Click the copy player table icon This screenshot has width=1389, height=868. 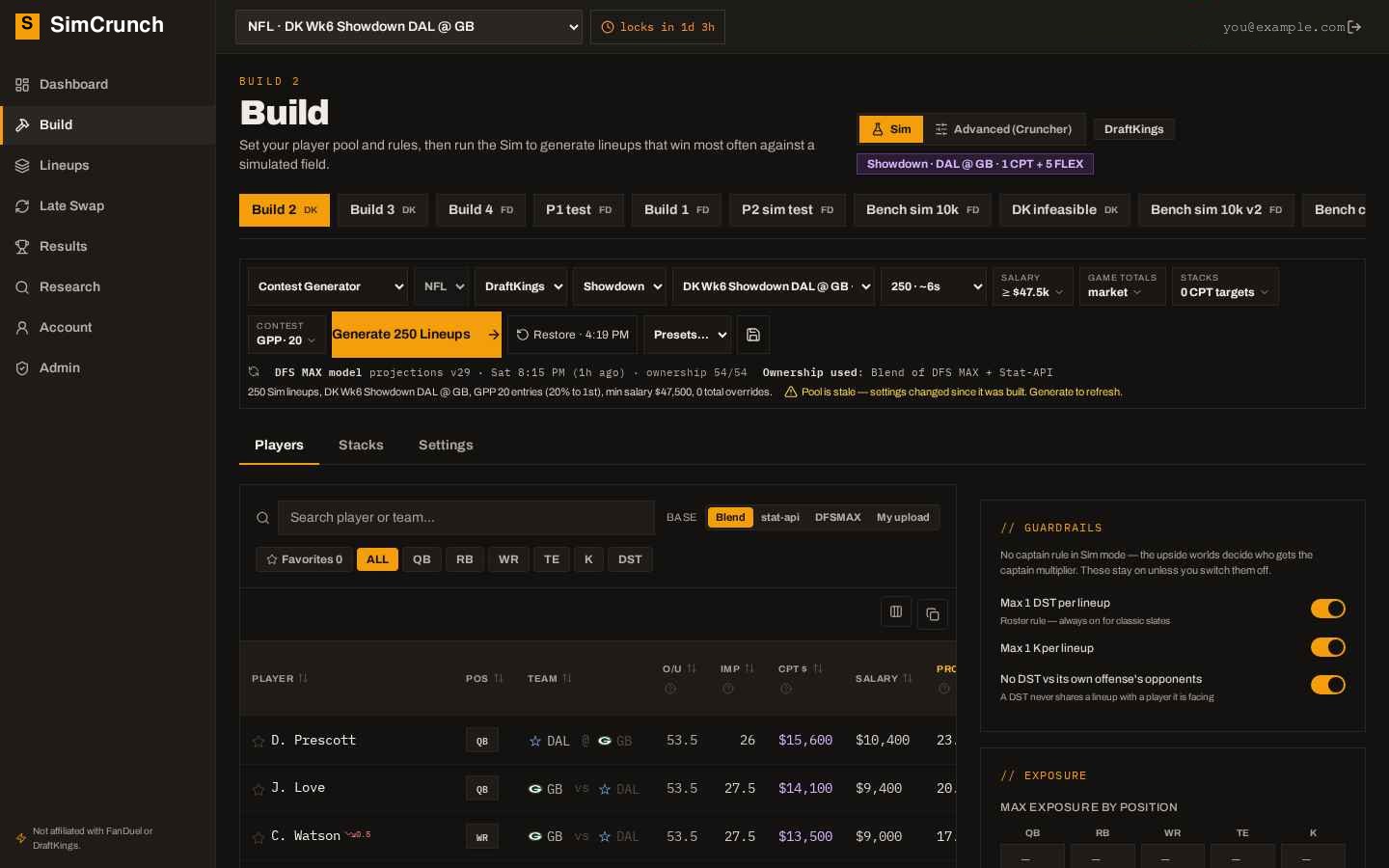(x=933, y=613)
